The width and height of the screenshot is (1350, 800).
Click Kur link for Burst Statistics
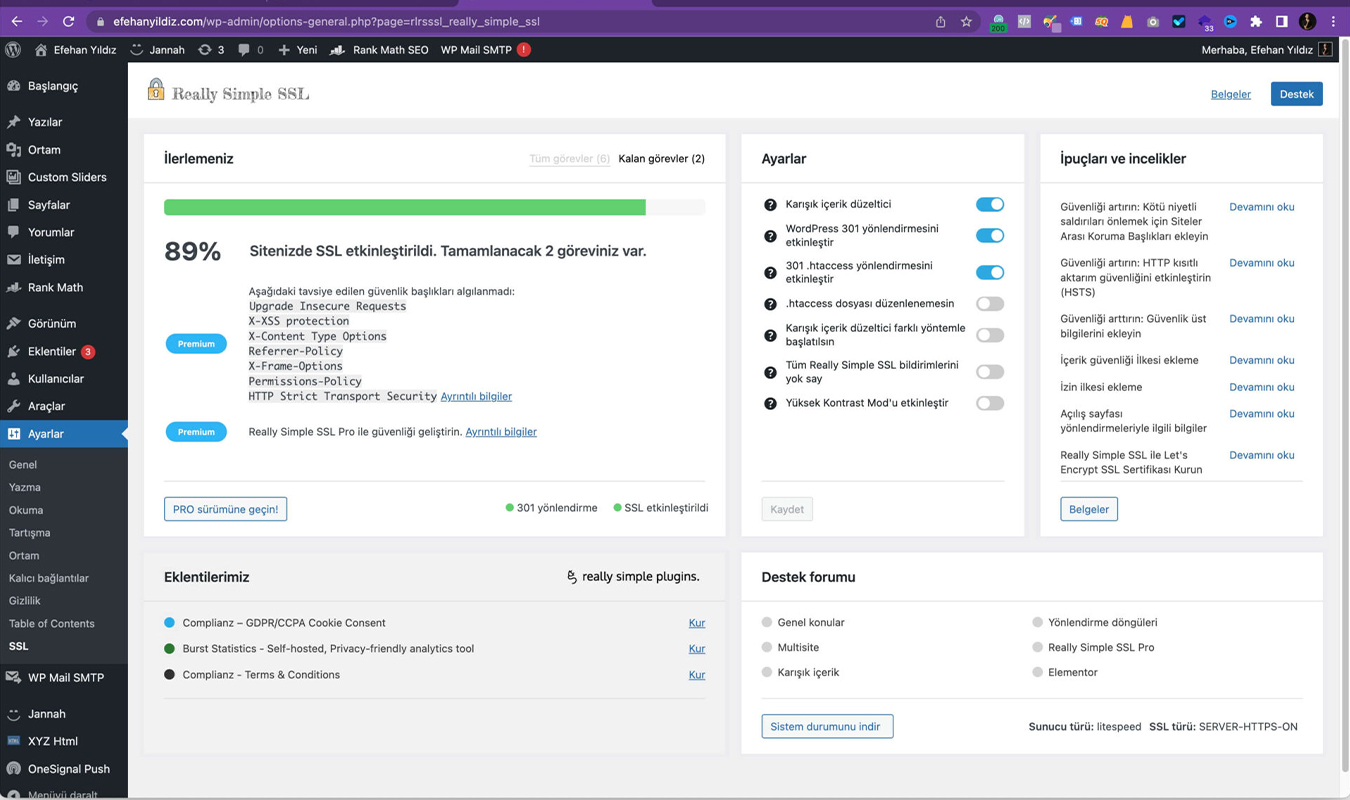[697, 649]
